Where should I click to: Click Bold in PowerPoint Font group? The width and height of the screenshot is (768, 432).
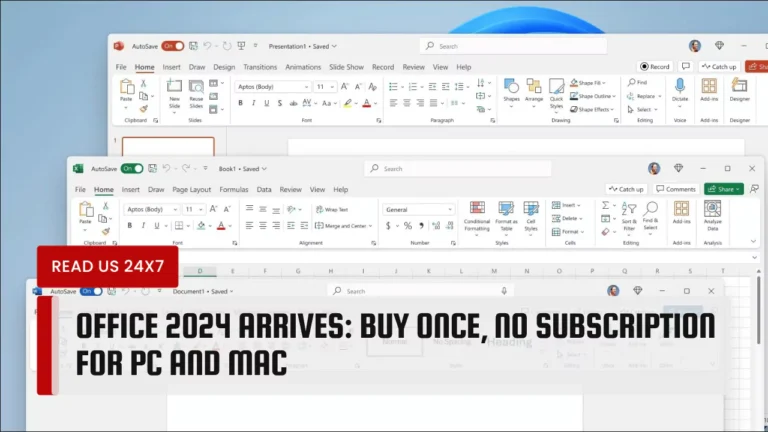240,103
